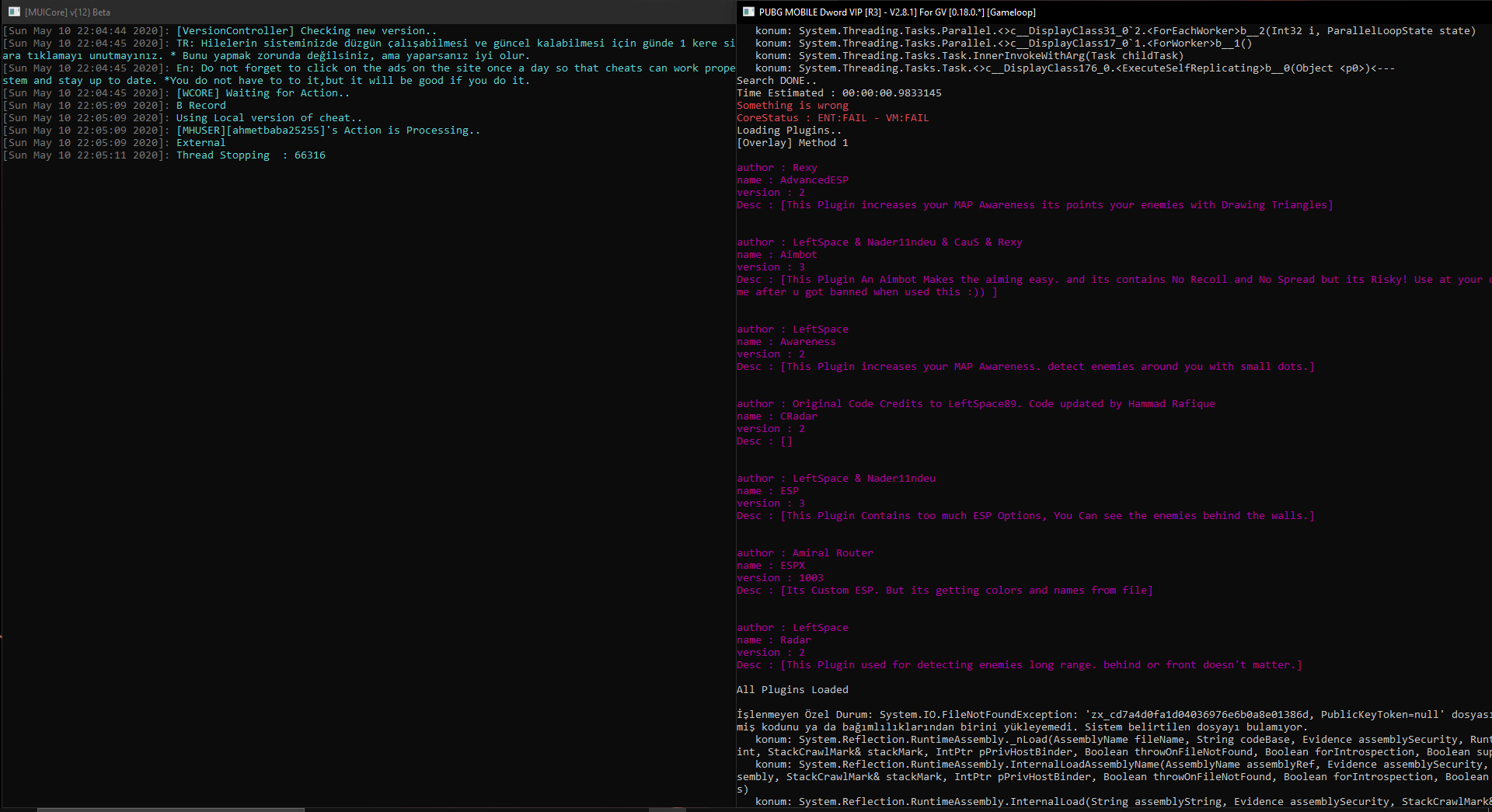
Task: Select the 'name : CRadar' plugin line
Action: point(777,416)
